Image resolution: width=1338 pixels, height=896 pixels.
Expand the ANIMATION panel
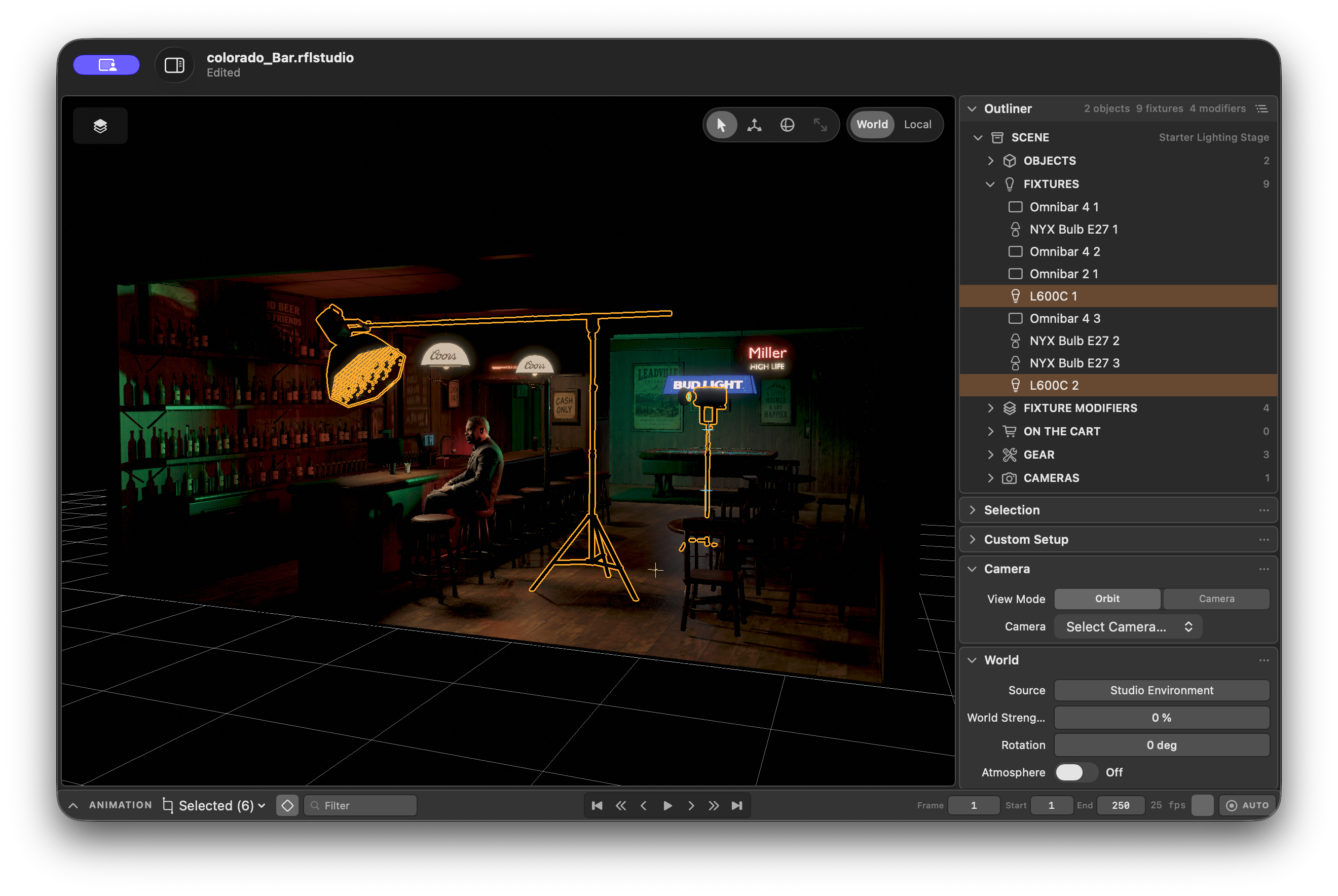73,805
